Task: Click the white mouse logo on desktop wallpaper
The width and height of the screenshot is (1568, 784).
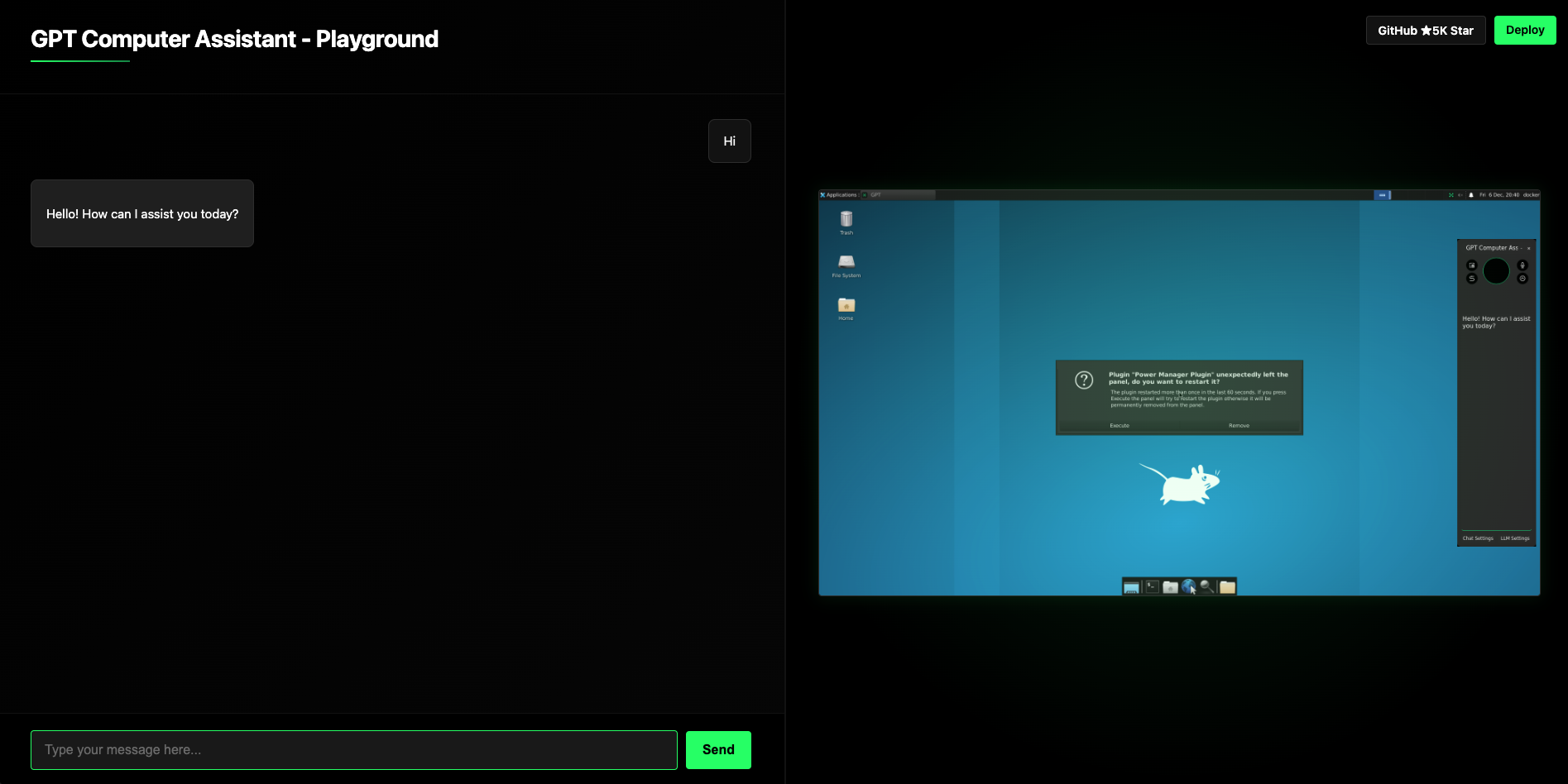Action: click(1180, 484)
